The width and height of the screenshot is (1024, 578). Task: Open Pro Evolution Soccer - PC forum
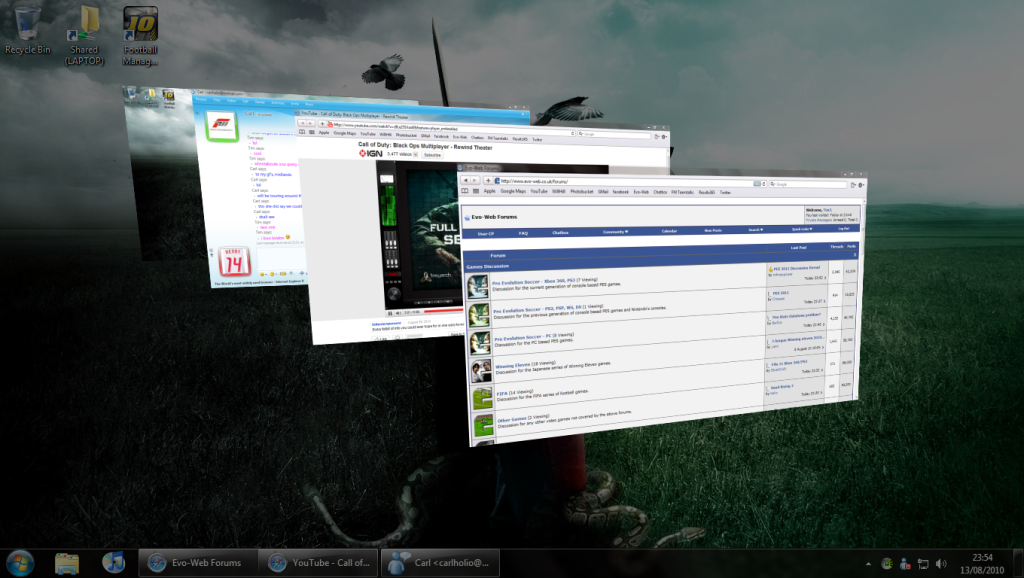(522, 338)
